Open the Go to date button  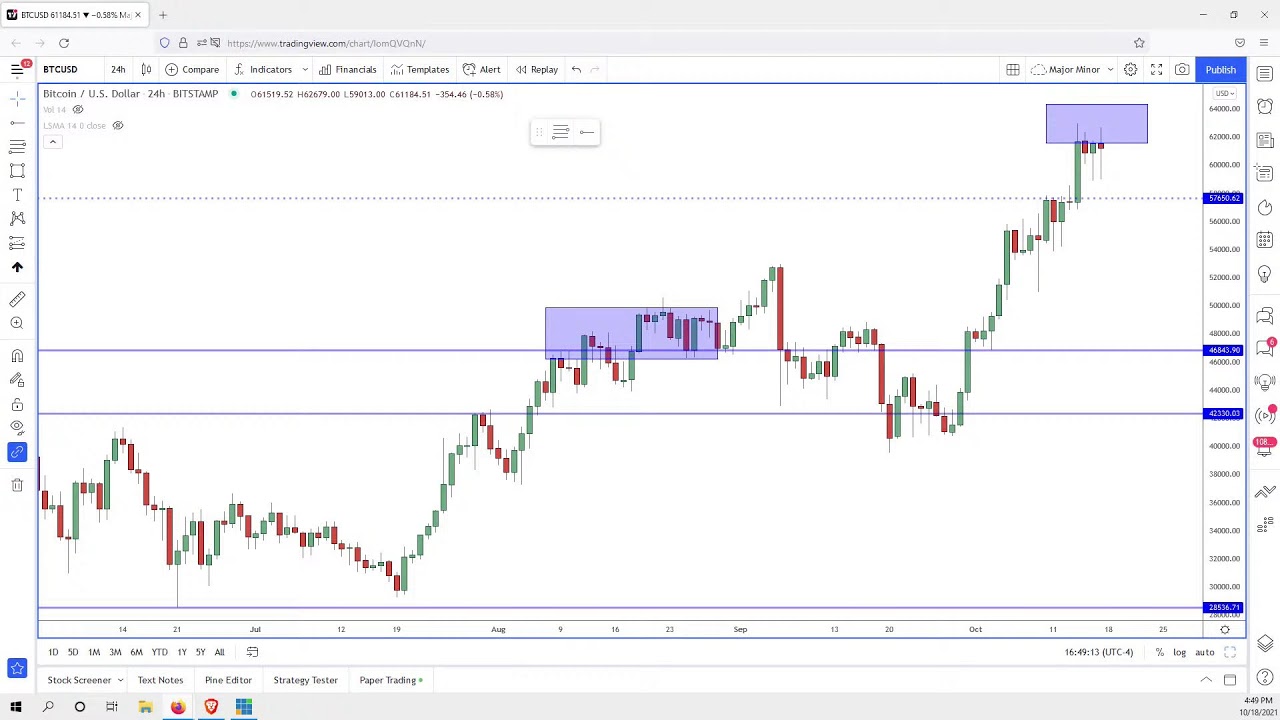pyautogui.click(x=252, y=652)
